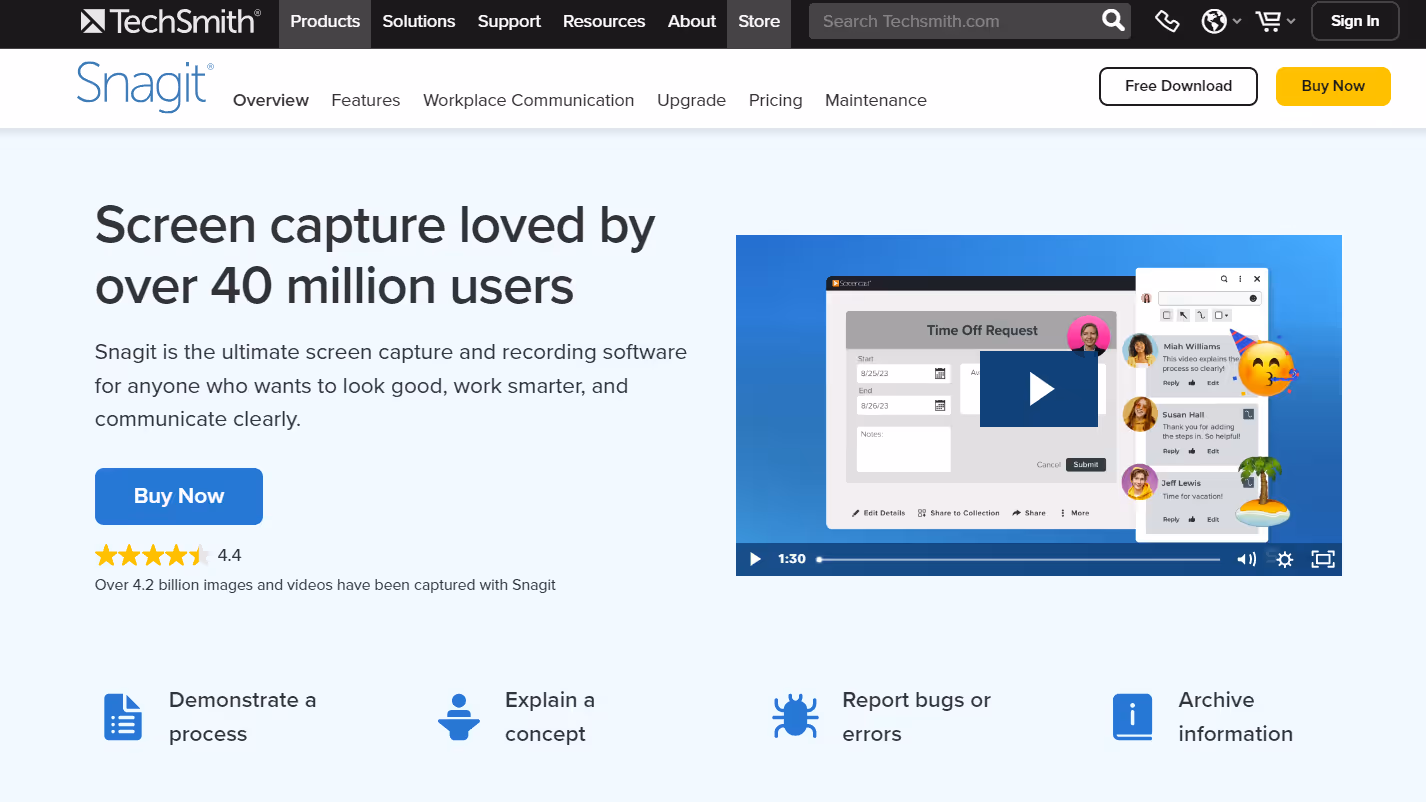This screenshot has height=802, width=1426.
Task: Open the Support menu
Action: pos(509,24)
